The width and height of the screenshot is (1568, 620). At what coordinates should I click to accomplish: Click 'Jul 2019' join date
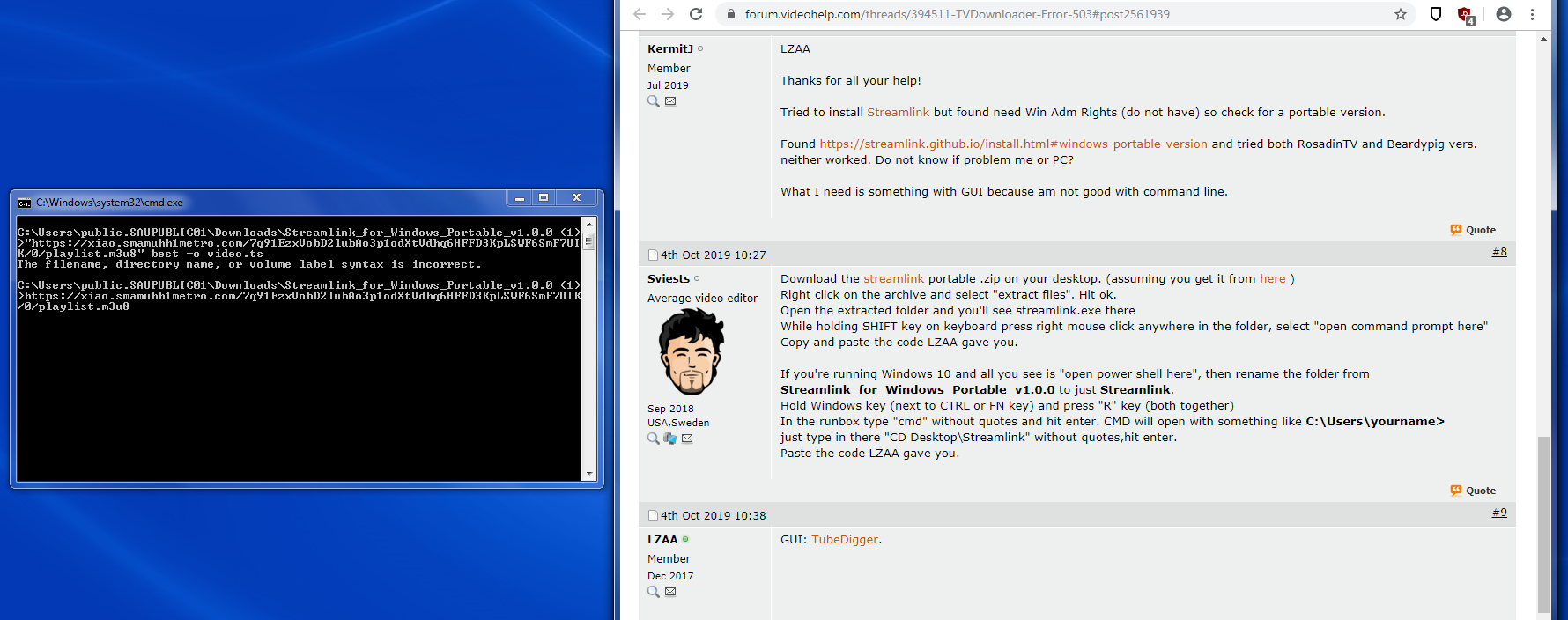(668, 85)
